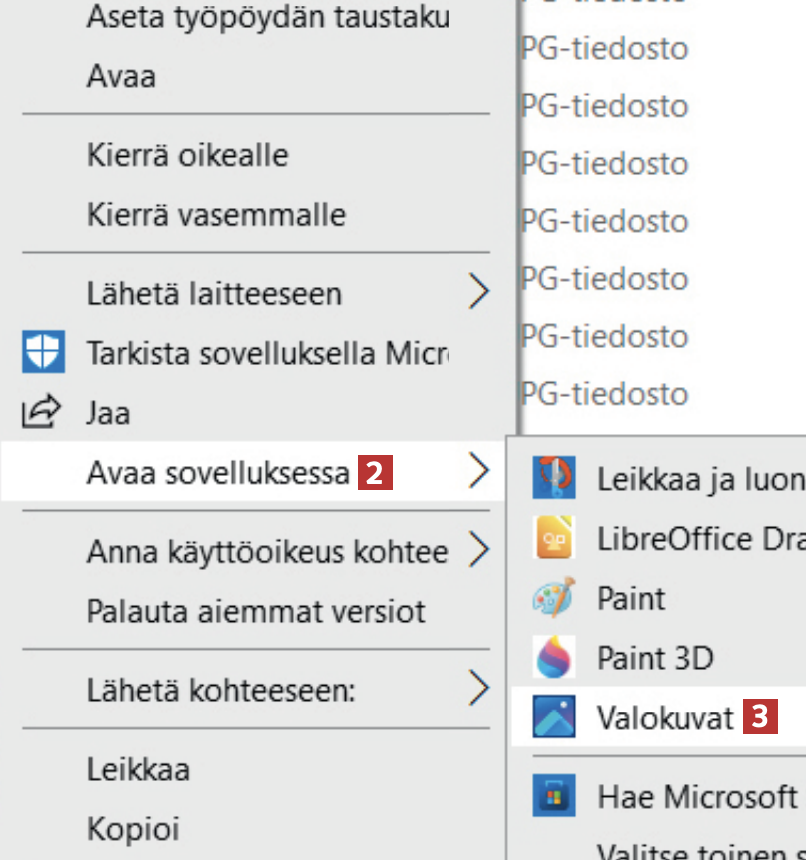Expand the Lähetä kohteeseen submenu arrow
The height and width of the screenshot is (860, 806).
(480, 689)
